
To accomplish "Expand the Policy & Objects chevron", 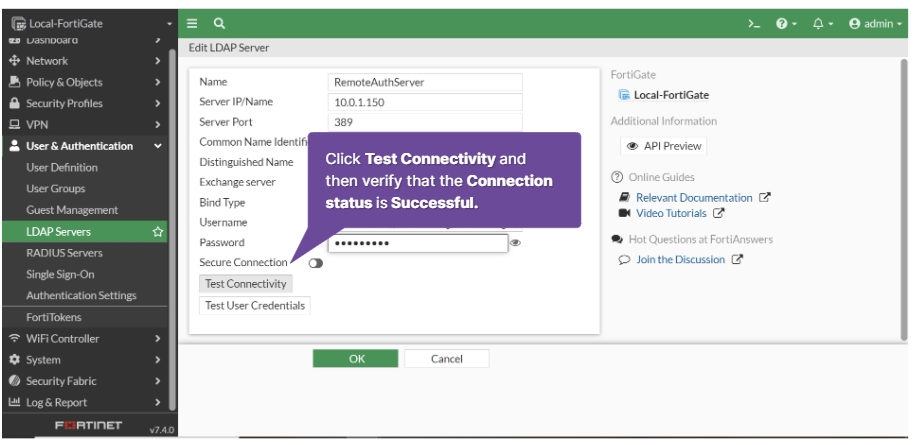I will tap(158, 82).
